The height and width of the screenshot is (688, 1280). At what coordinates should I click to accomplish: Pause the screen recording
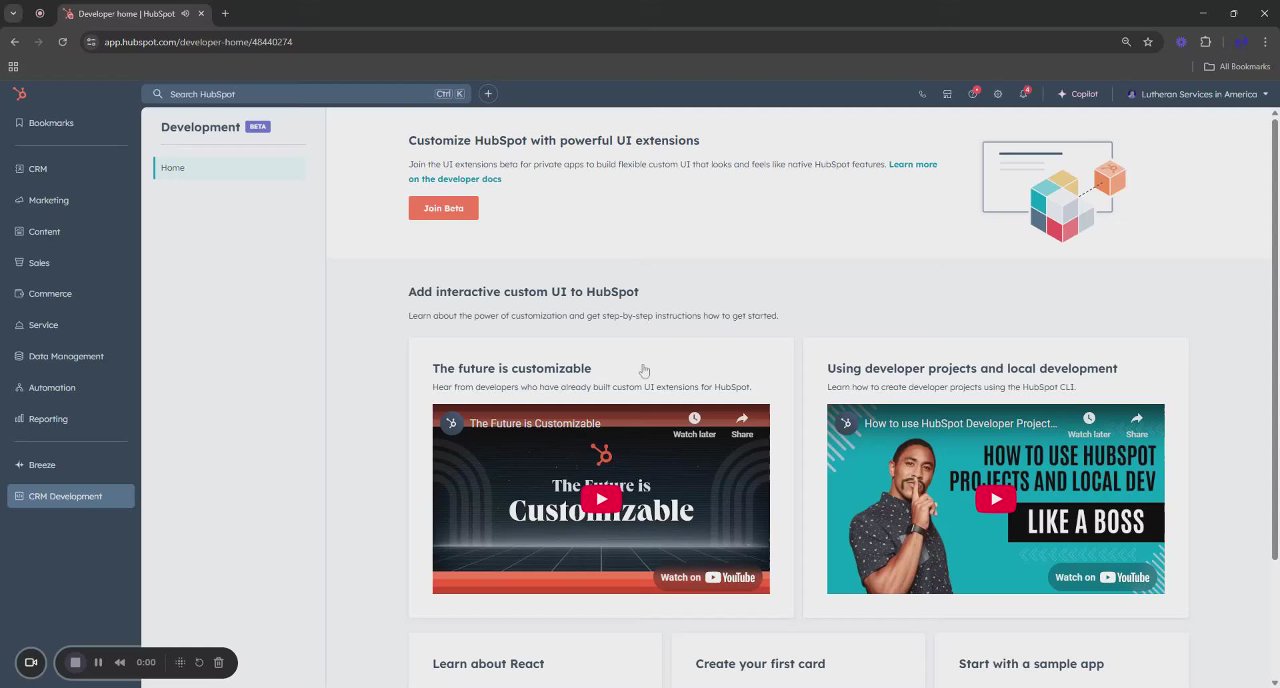click(98, 662)
